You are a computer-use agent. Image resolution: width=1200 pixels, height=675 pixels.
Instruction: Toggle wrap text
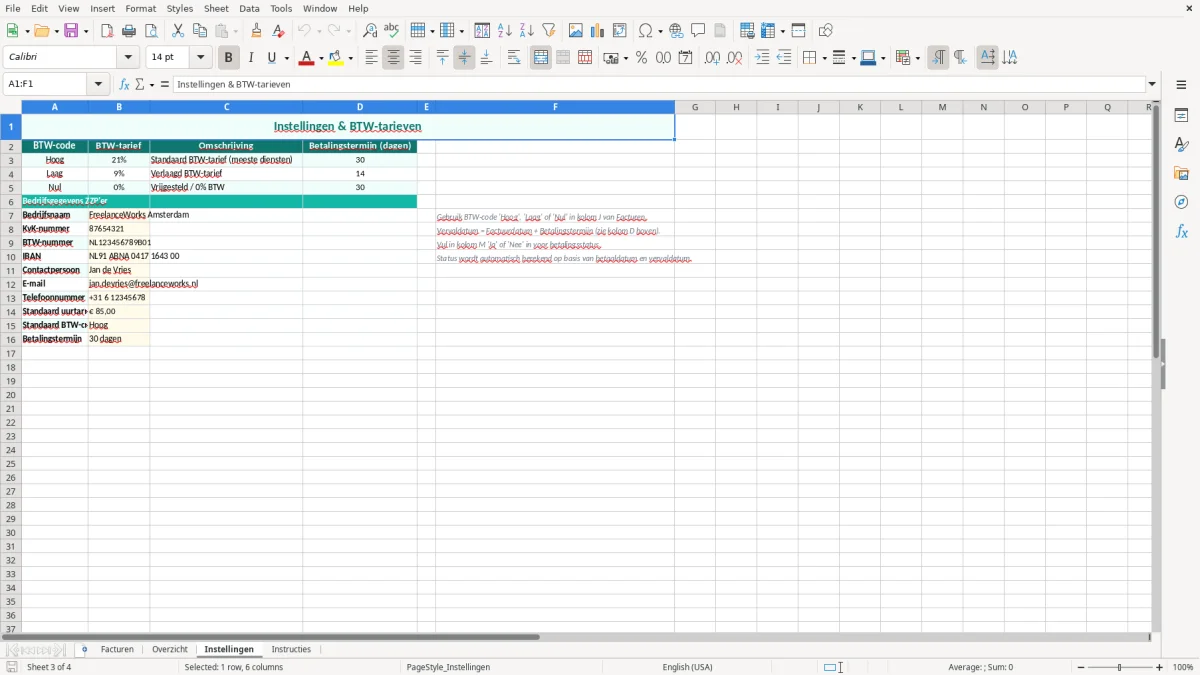514,58
